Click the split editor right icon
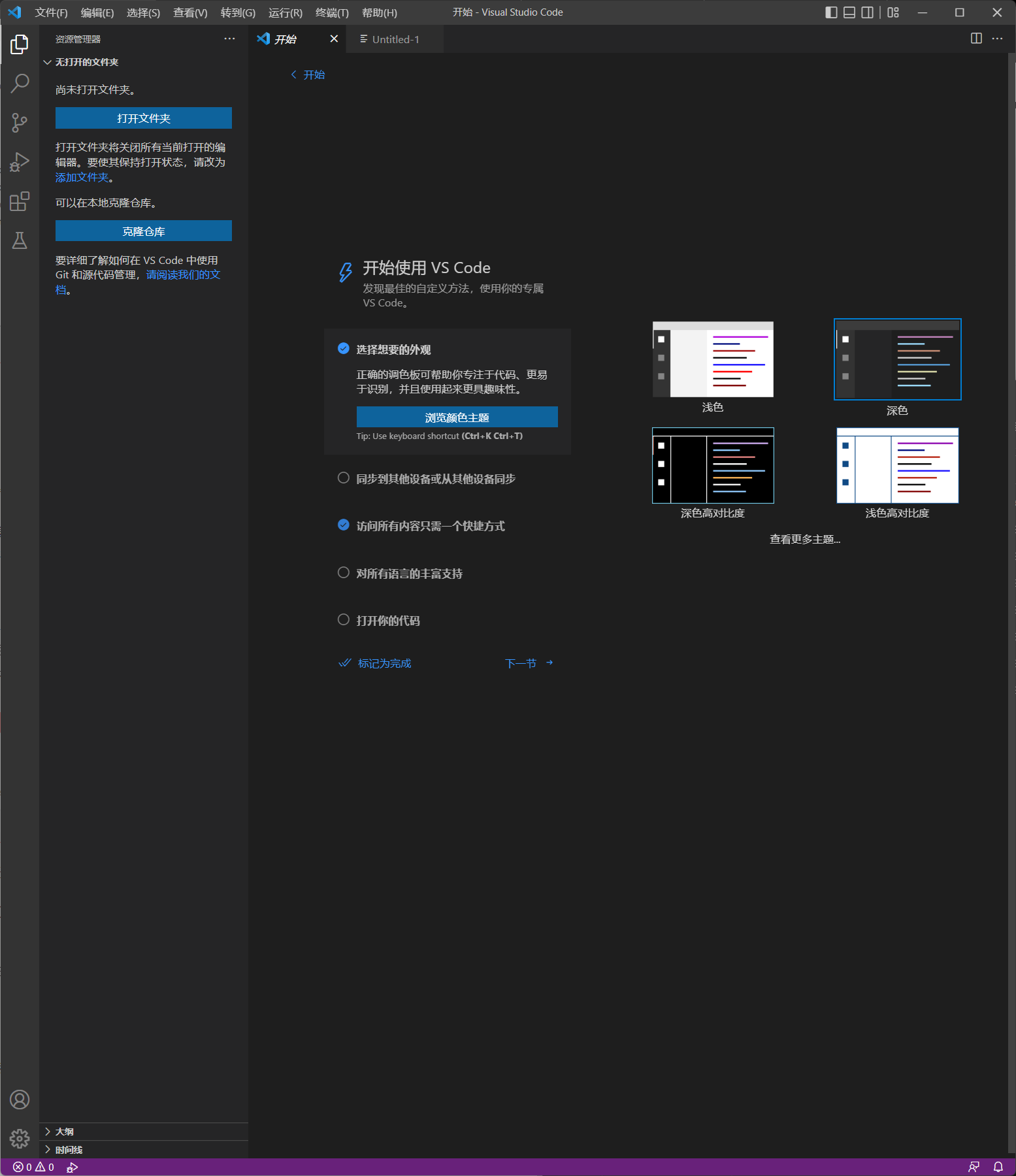This screenshot has width=1016, height=1176. 976,39
